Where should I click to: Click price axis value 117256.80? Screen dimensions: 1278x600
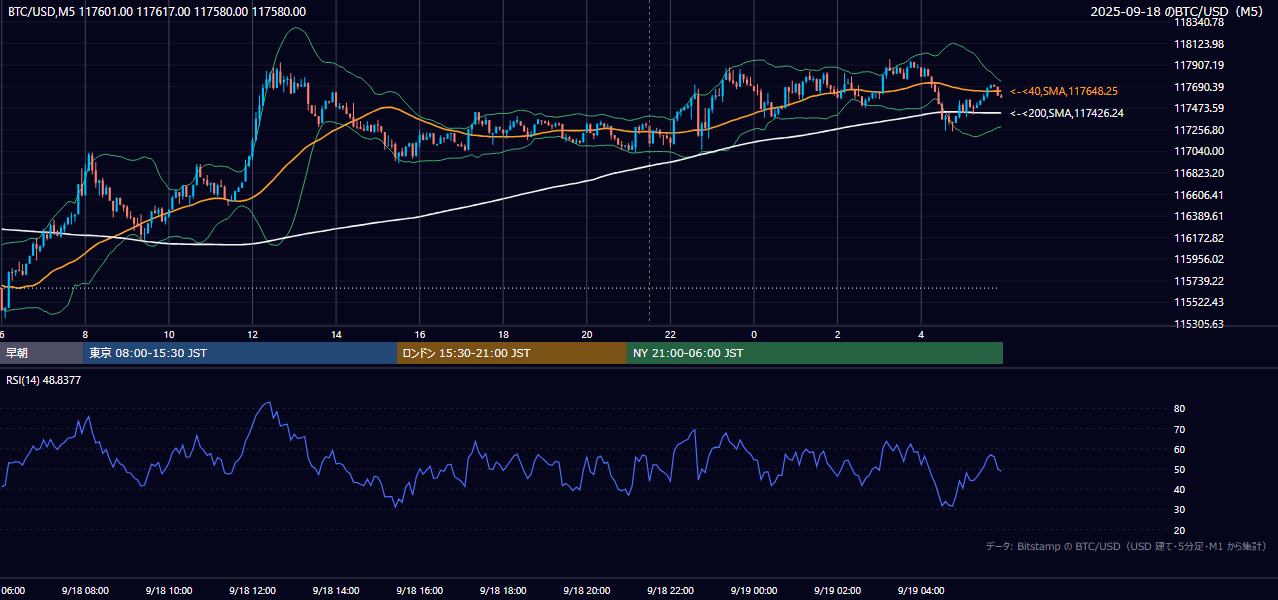coord(1199,130)
